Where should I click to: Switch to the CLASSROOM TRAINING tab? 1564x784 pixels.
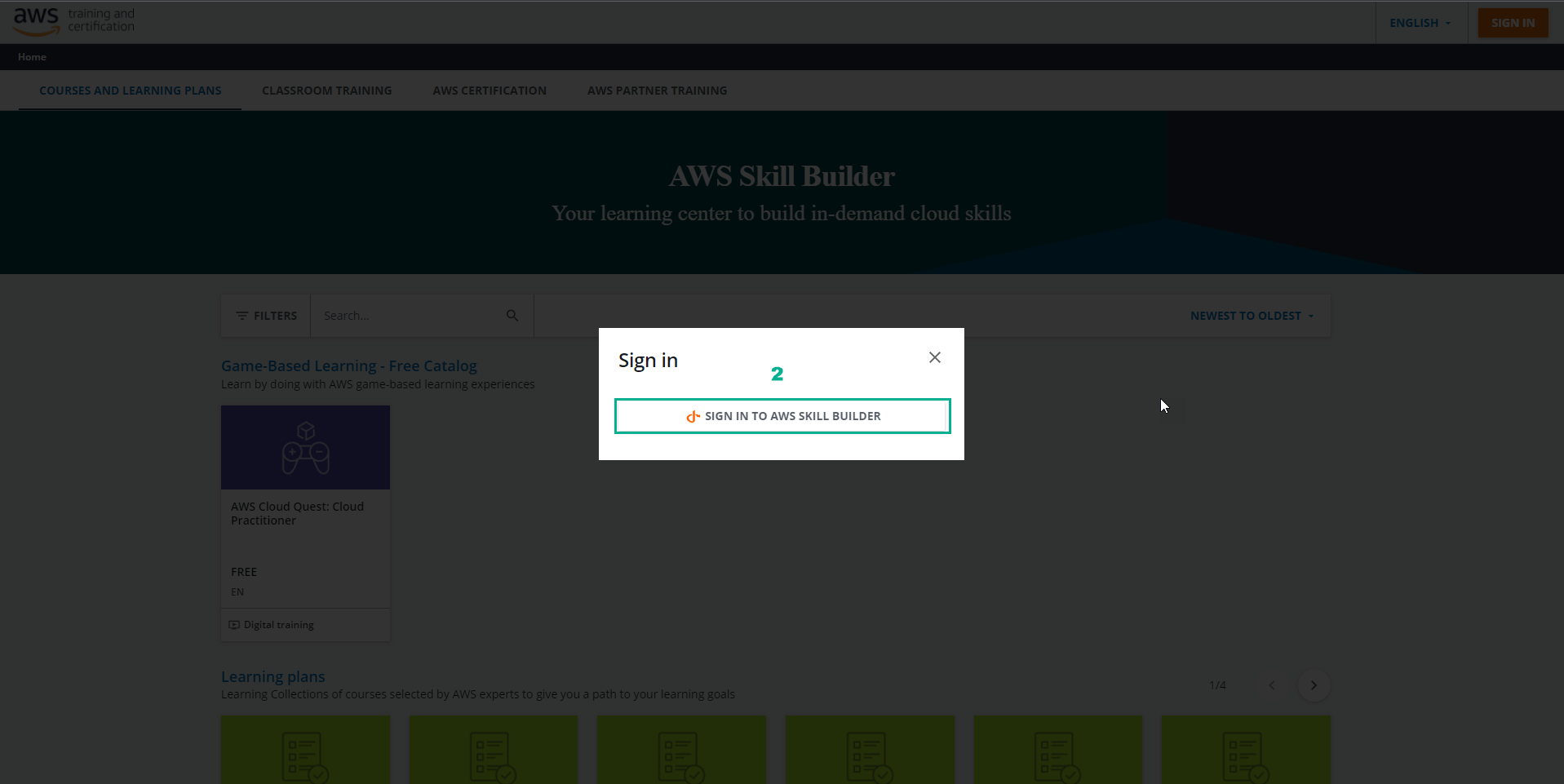coord(326,90)
